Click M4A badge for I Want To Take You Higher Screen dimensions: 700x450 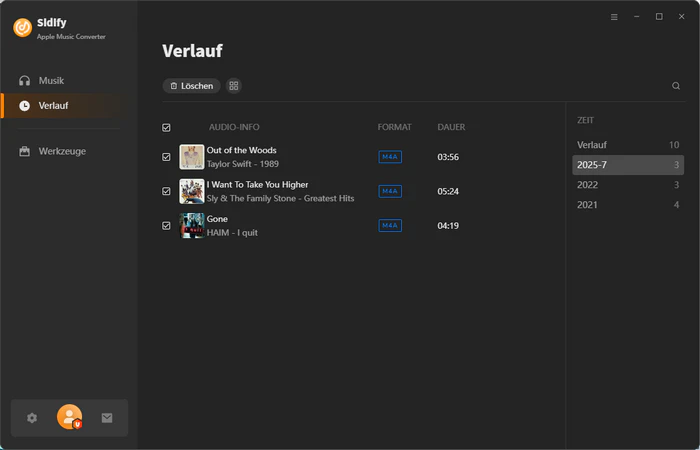(390, 192)
